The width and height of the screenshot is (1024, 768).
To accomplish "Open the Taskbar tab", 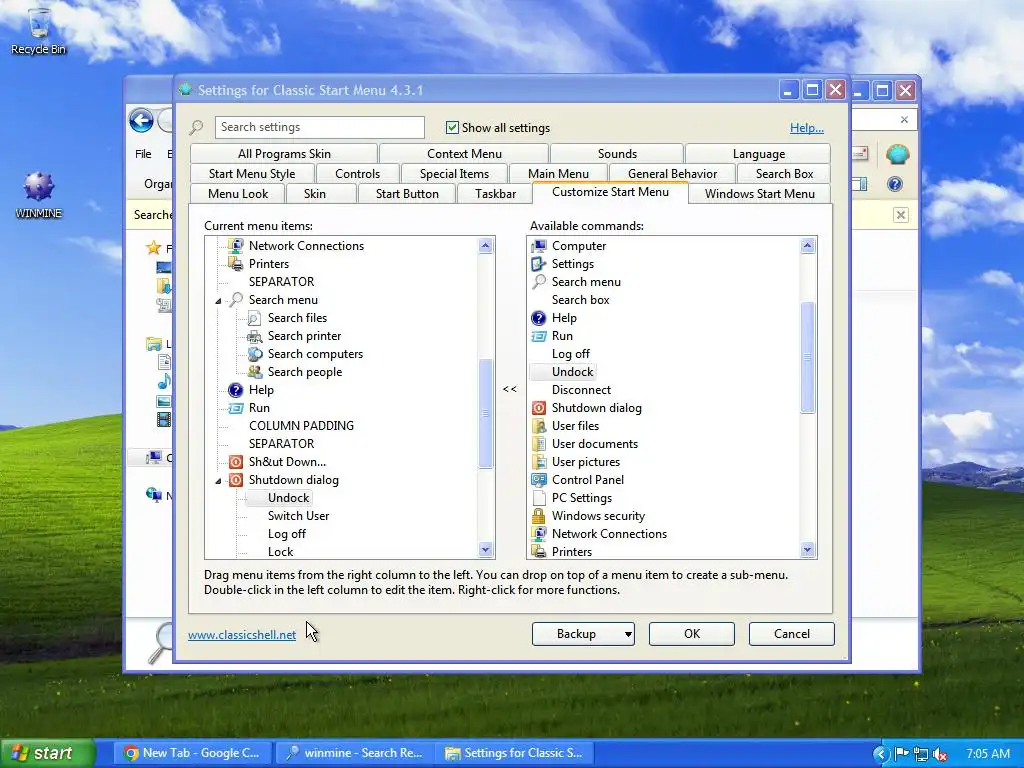I will [x=495, y=194].
